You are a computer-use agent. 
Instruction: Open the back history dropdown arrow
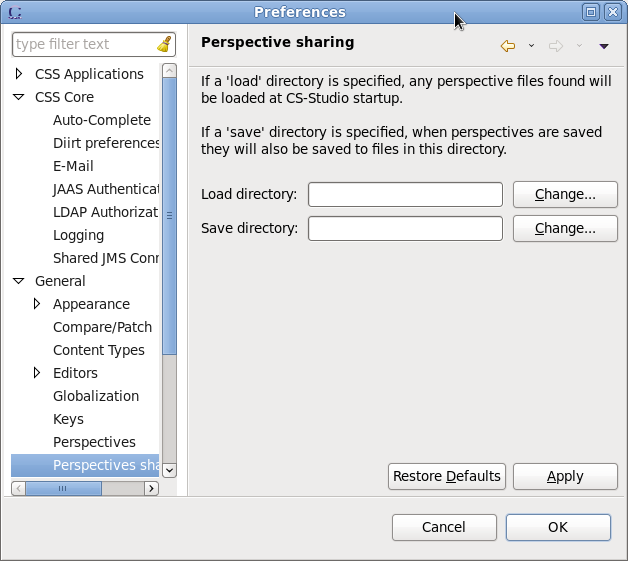[531, 46]
